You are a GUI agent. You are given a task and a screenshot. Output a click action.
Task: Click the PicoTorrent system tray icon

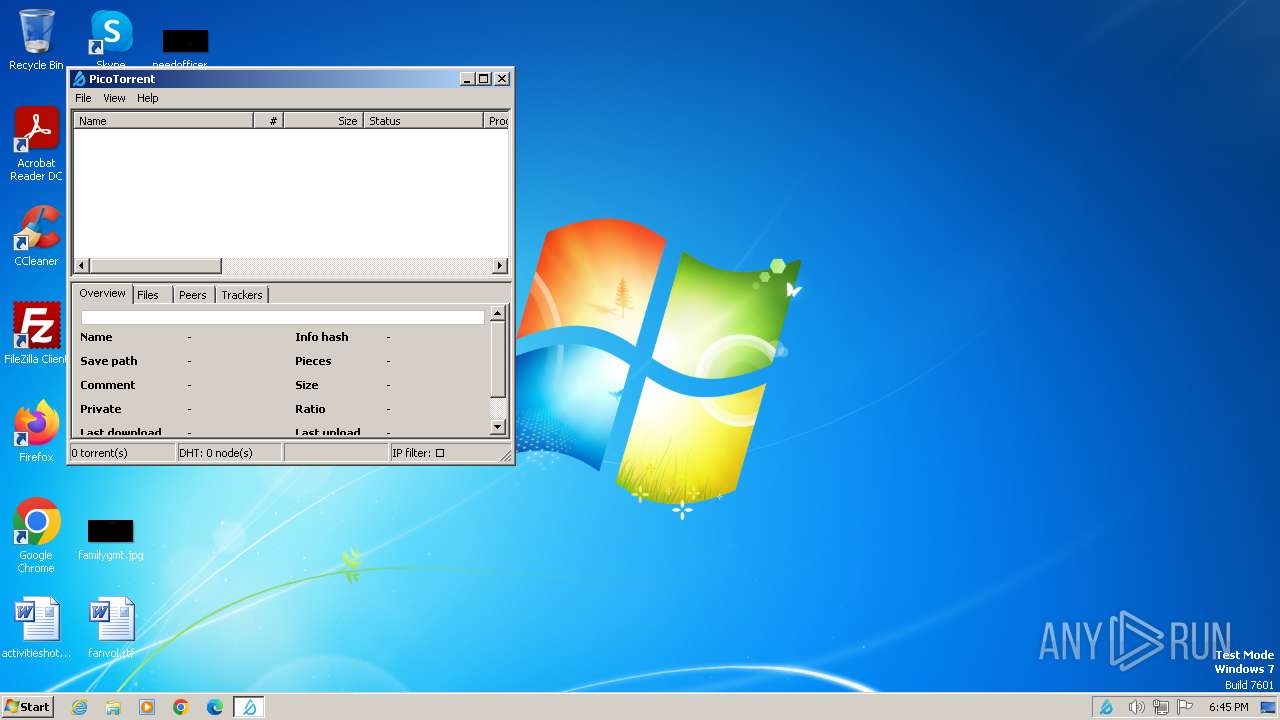pyautogui.click(x=1106, y=707)
